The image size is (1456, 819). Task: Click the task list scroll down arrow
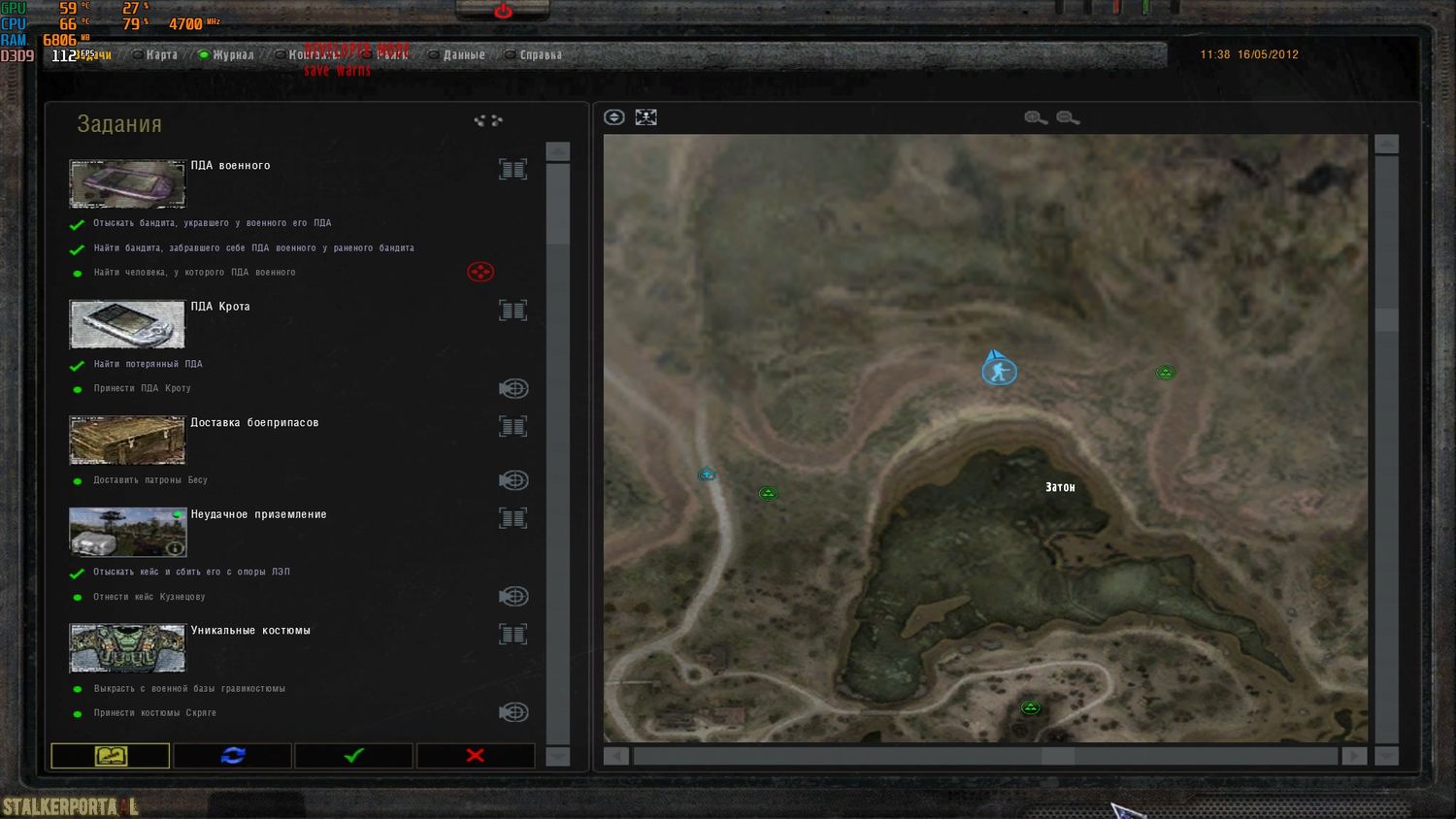[558, 756]
